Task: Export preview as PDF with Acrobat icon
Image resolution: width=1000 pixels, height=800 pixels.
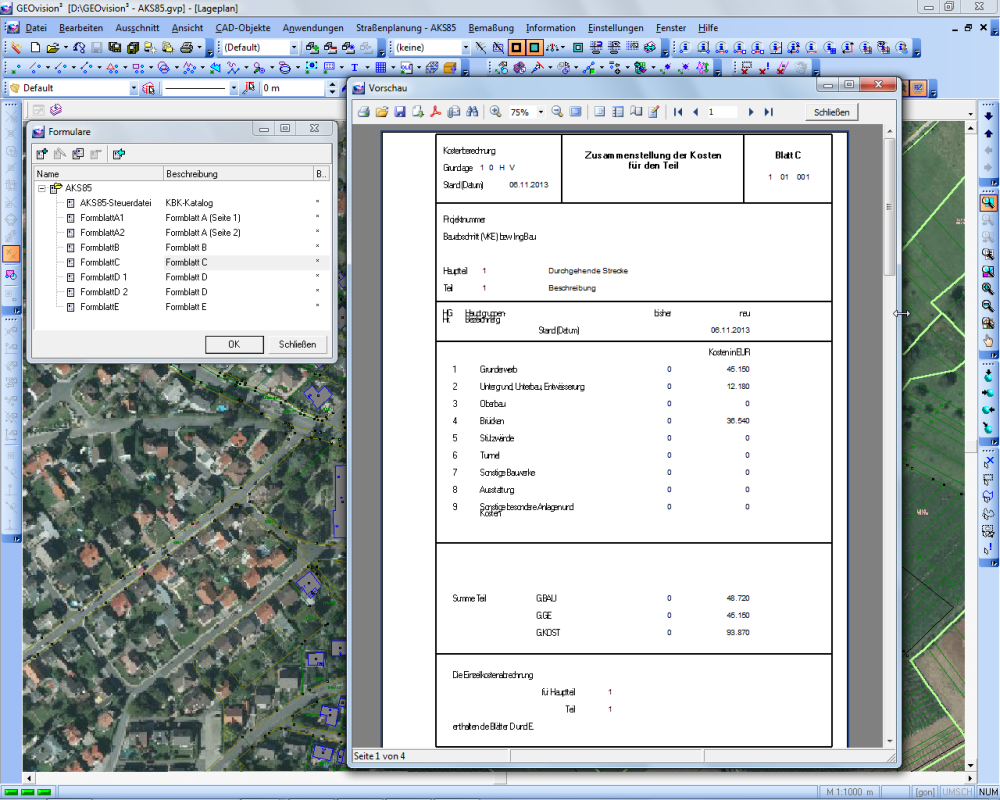Action: tap(436, 112)
